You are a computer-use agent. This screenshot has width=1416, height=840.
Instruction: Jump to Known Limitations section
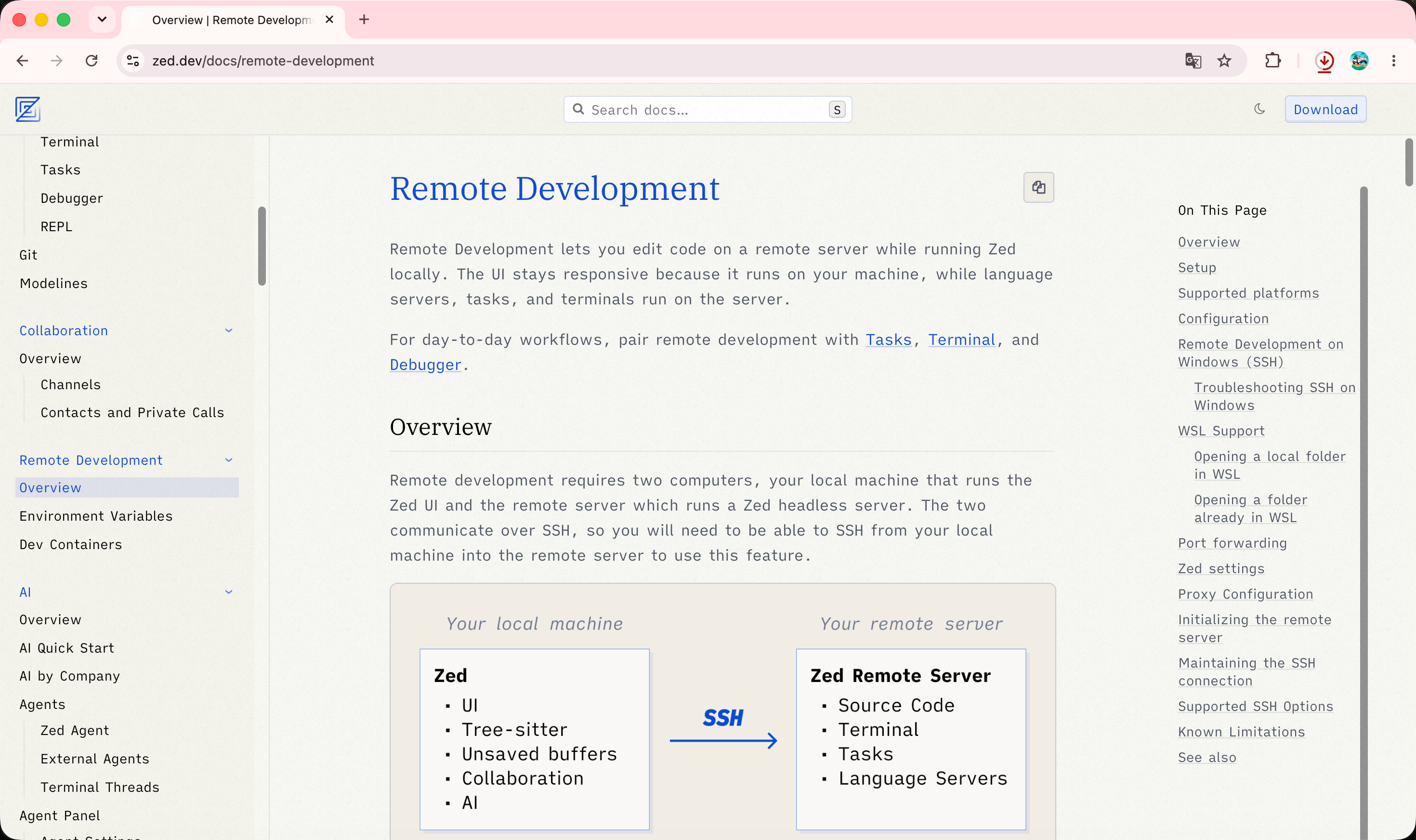click(x=1242, y=732)
